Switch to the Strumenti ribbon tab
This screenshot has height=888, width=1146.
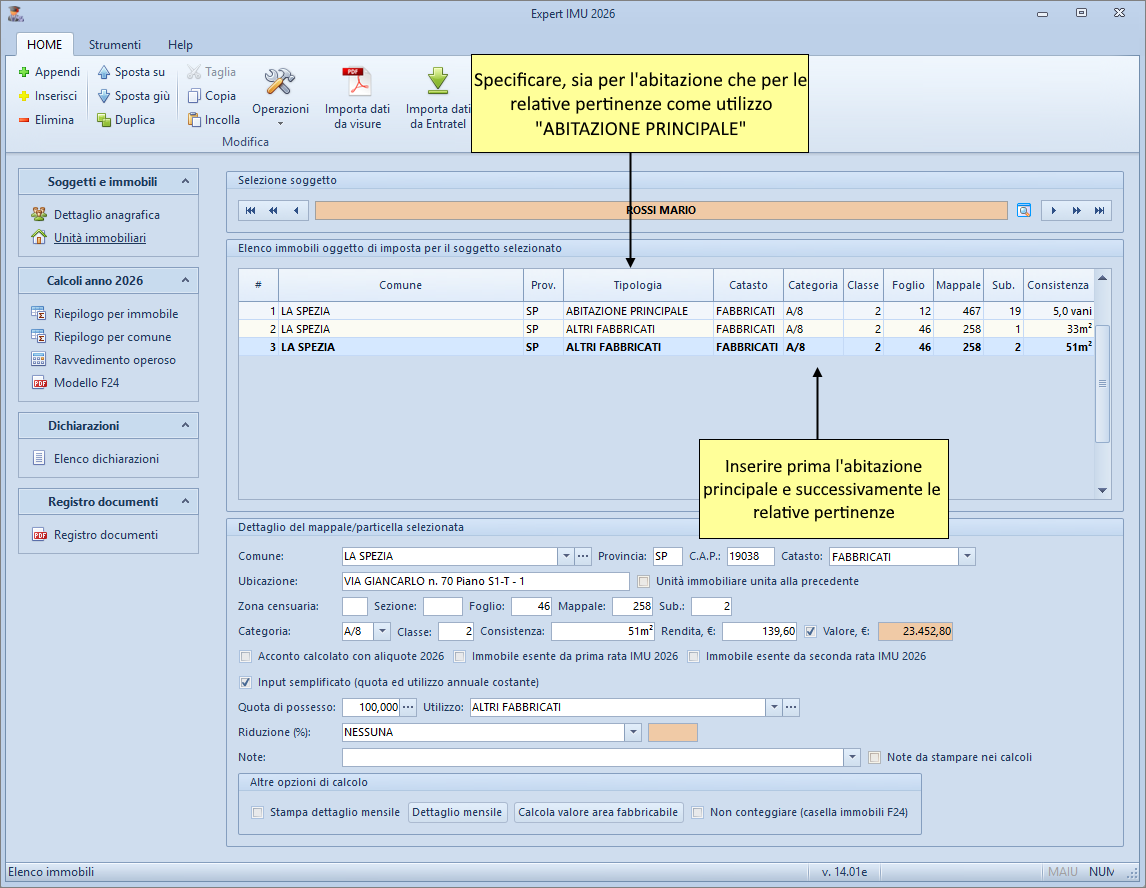pos(114,45)
